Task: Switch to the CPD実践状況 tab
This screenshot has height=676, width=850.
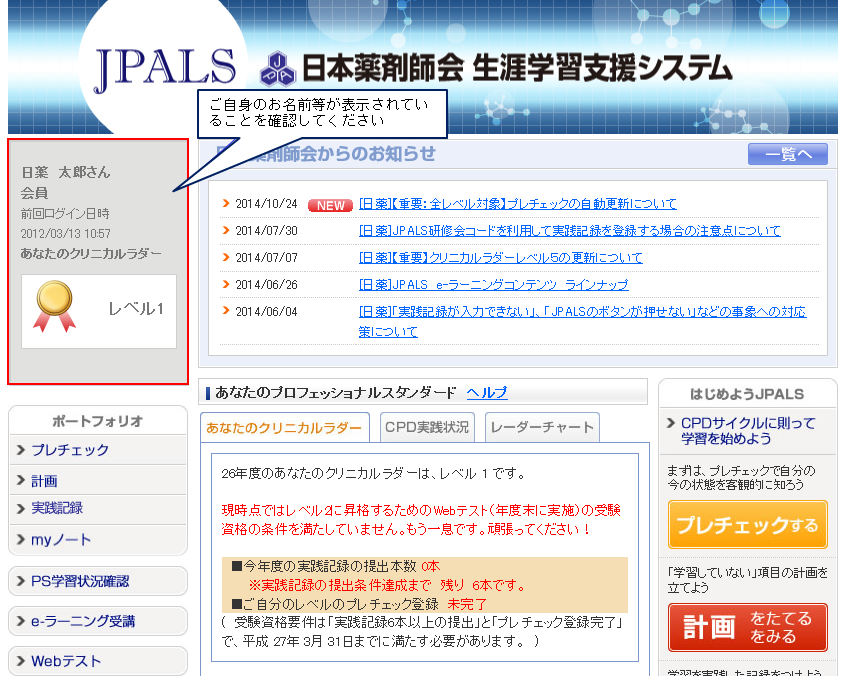Action: tap(427, 427)
